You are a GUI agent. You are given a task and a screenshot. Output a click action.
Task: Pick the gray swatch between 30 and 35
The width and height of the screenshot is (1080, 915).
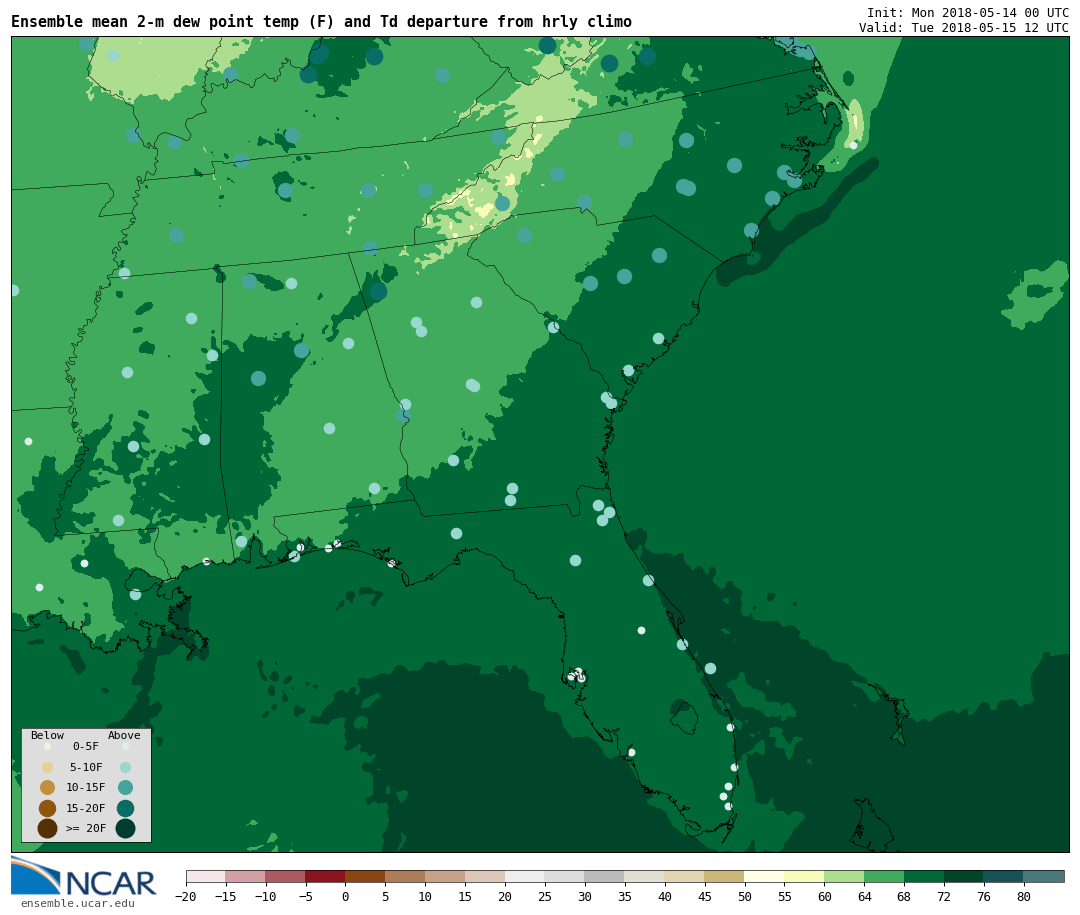tap(605, 876)
